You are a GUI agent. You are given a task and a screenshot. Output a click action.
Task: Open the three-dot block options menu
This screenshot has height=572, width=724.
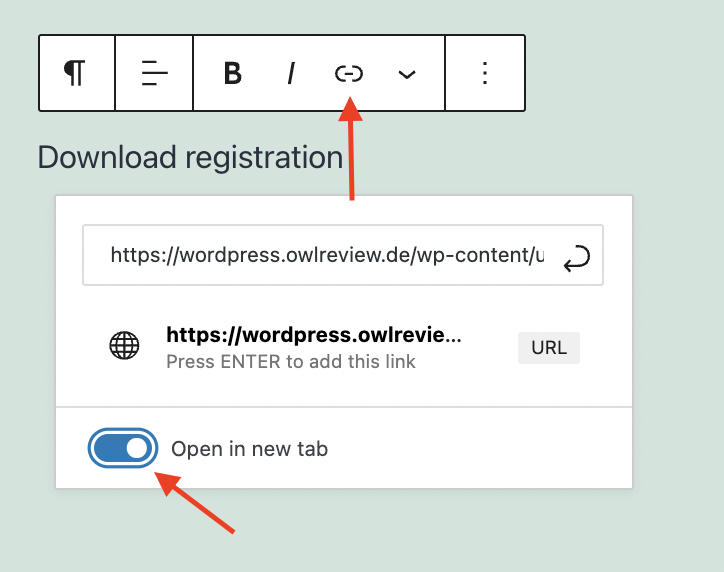(x=485, y=73)
